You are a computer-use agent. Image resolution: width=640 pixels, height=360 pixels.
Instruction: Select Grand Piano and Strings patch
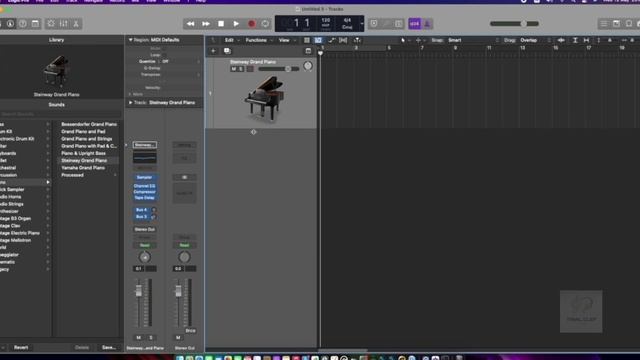tap(87, 139)
